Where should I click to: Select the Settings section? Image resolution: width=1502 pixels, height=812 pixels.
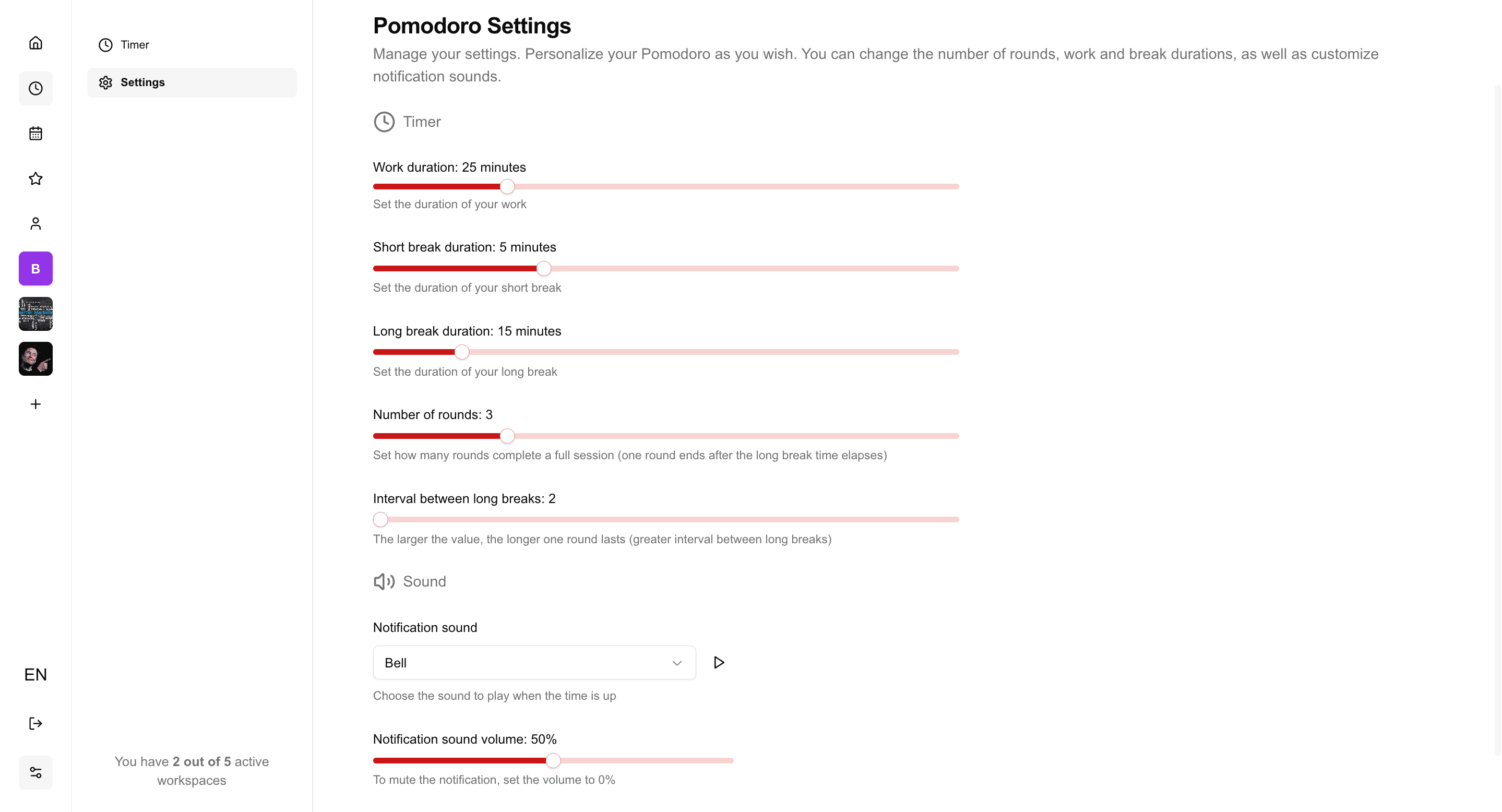point(142,82)
